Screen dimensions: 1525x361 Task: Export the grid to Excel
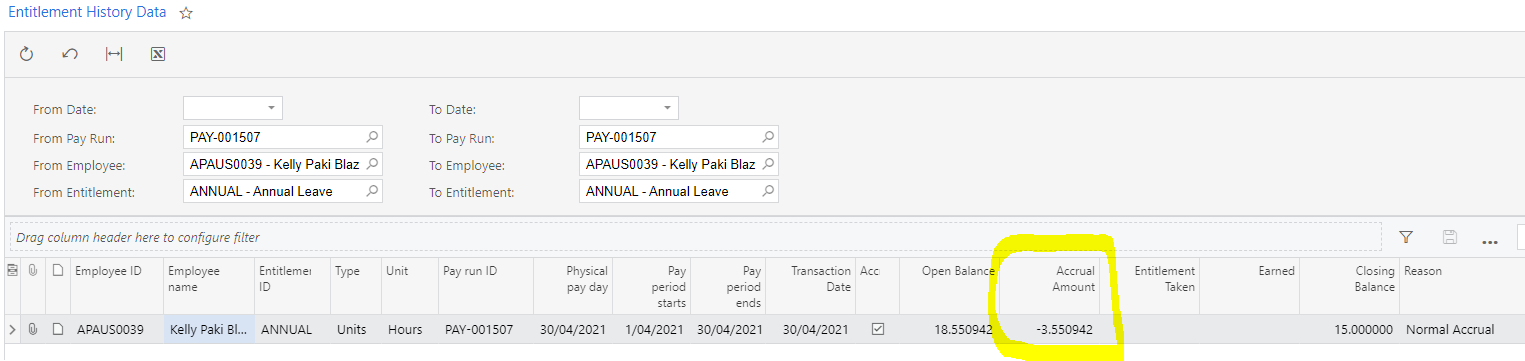click(x=157, y=54)
